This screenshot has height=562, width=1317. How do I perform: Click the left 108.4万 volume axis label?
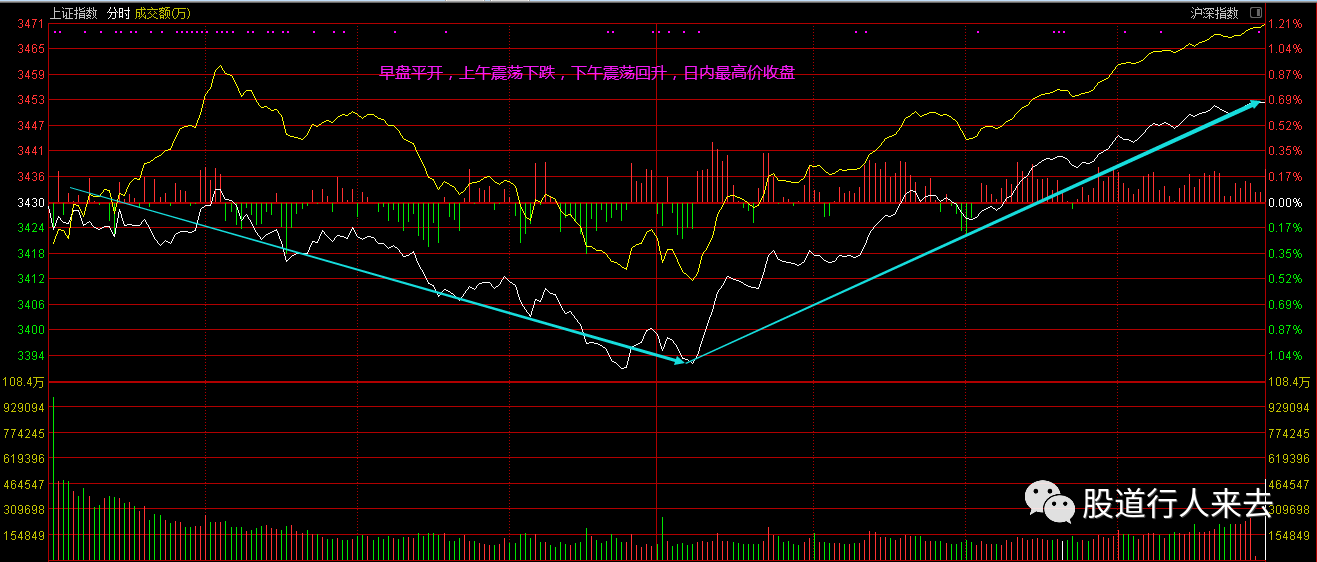click(25, 382)
